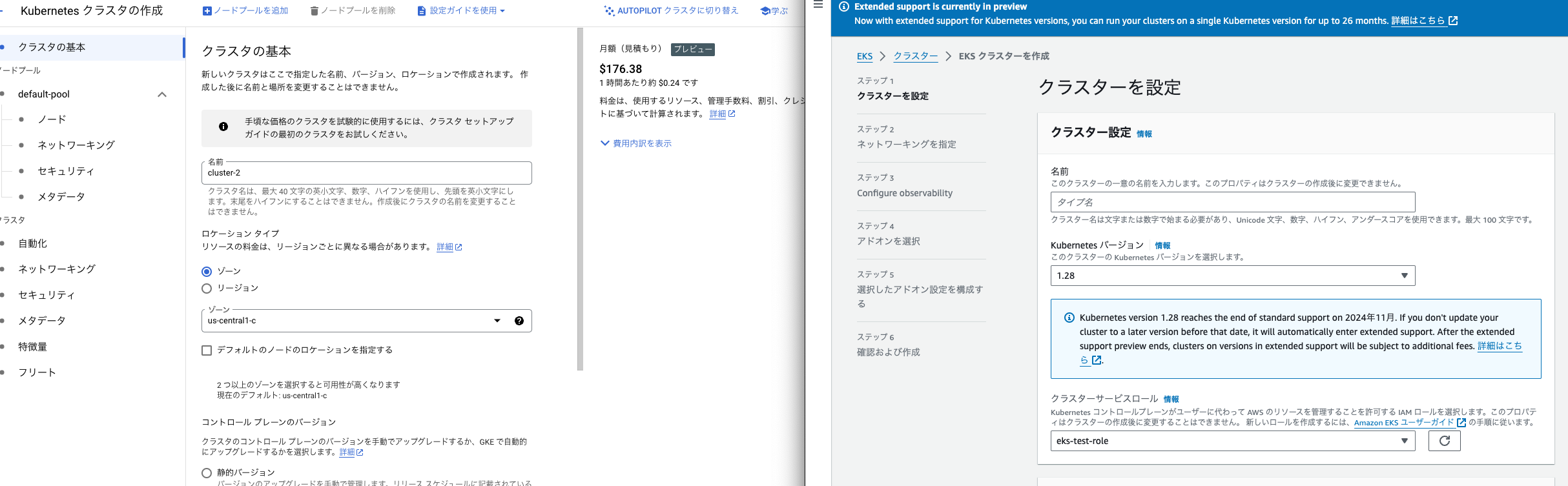The width and height of the screenshot is (1568, 486).
Task: Open ノード under default-pool
Action: (52, 119)
